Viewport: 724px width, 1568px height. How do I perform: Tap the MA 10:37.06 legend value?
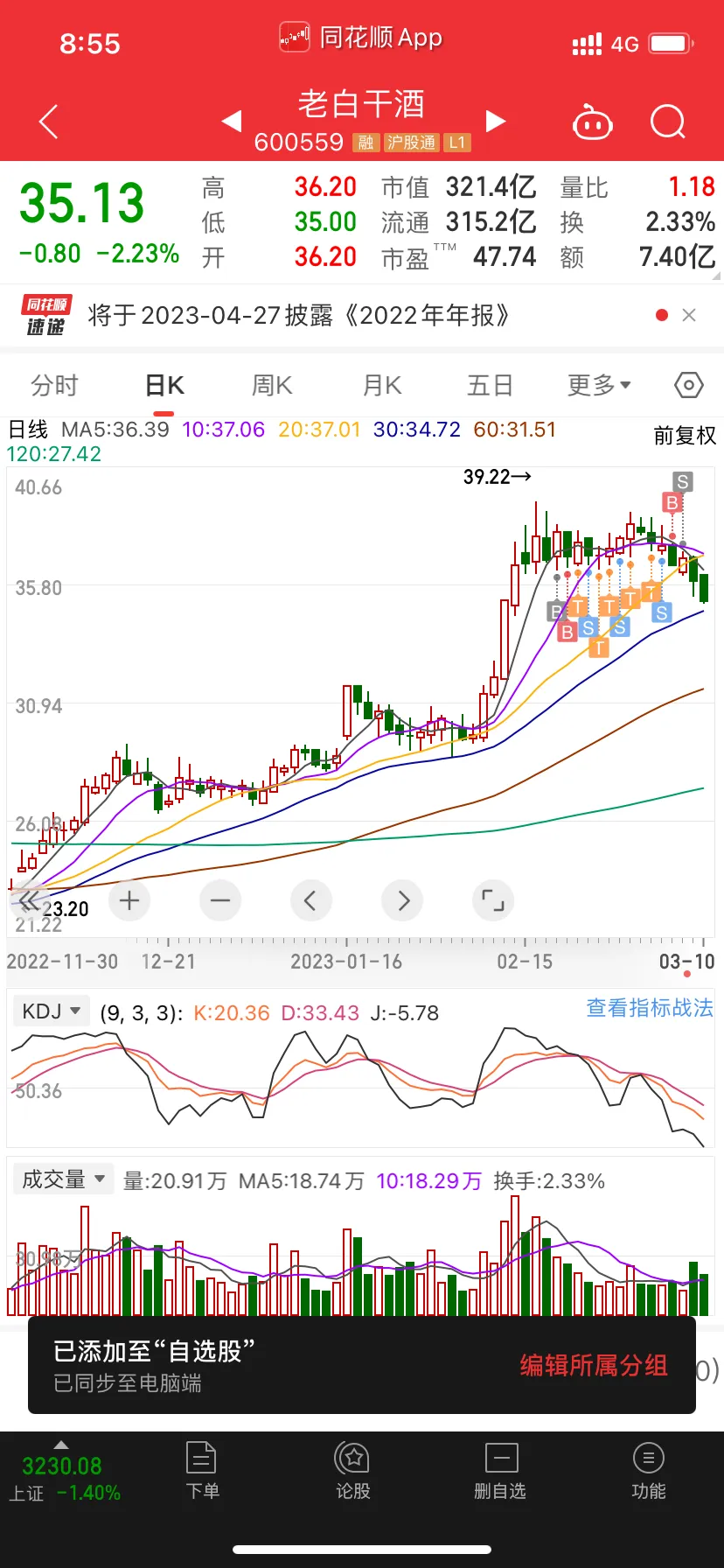223,430
